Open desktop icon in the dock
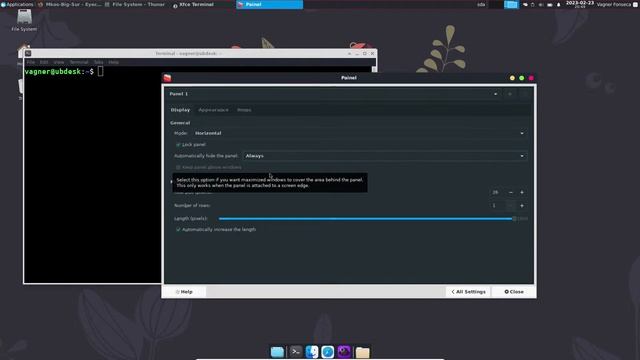The width and height of the screenshot is (640, 360). click(x=277, y=352)
